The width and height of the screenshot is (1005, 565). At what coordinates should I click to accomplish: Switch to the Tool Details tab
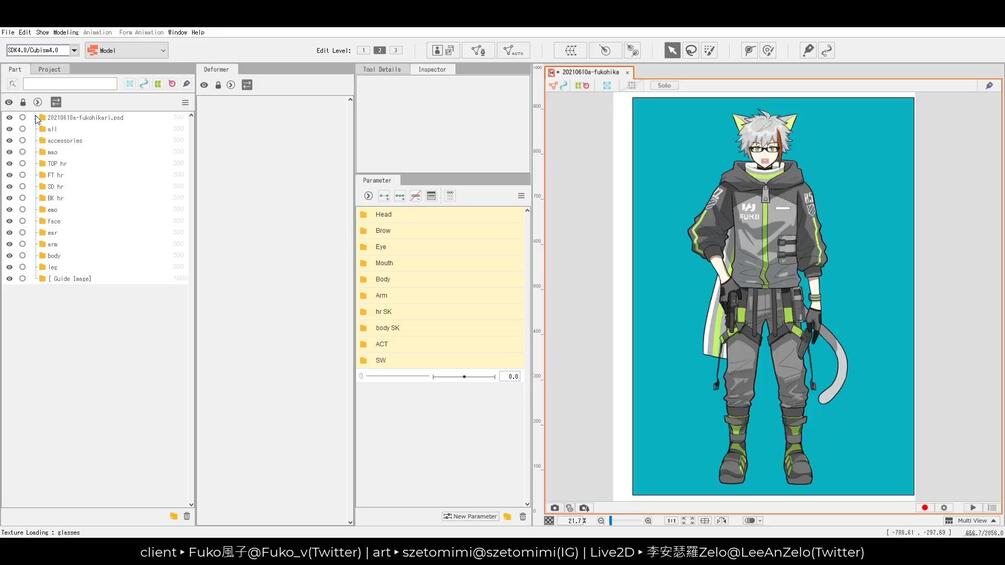click(382, 69)
